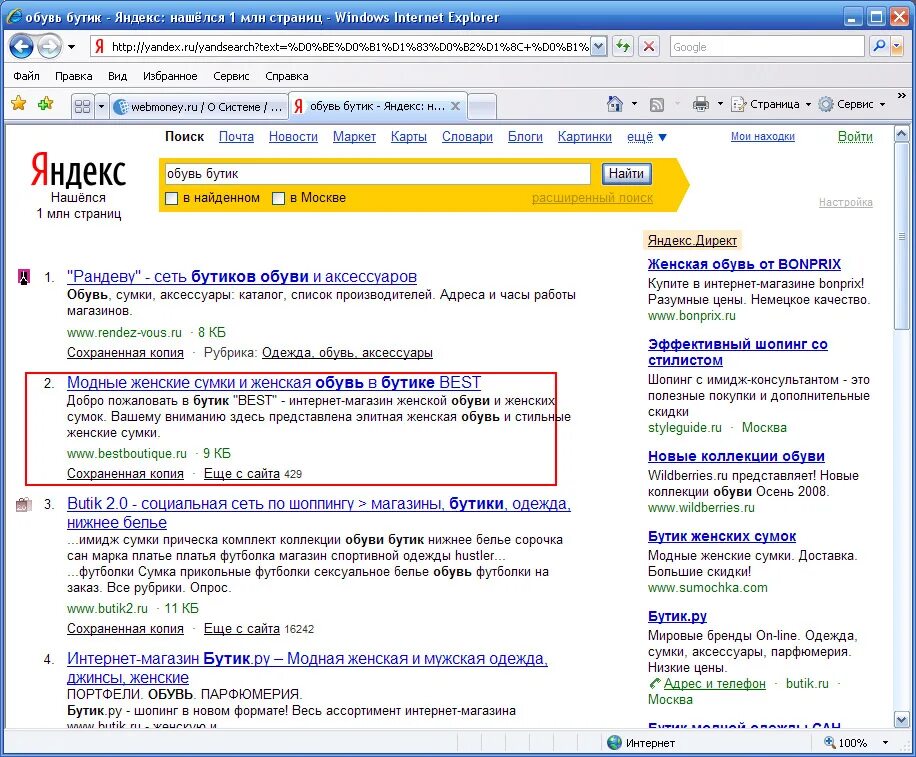Click the address bar URL field
This screenshot has height=757, width=916.
point(349,47)
